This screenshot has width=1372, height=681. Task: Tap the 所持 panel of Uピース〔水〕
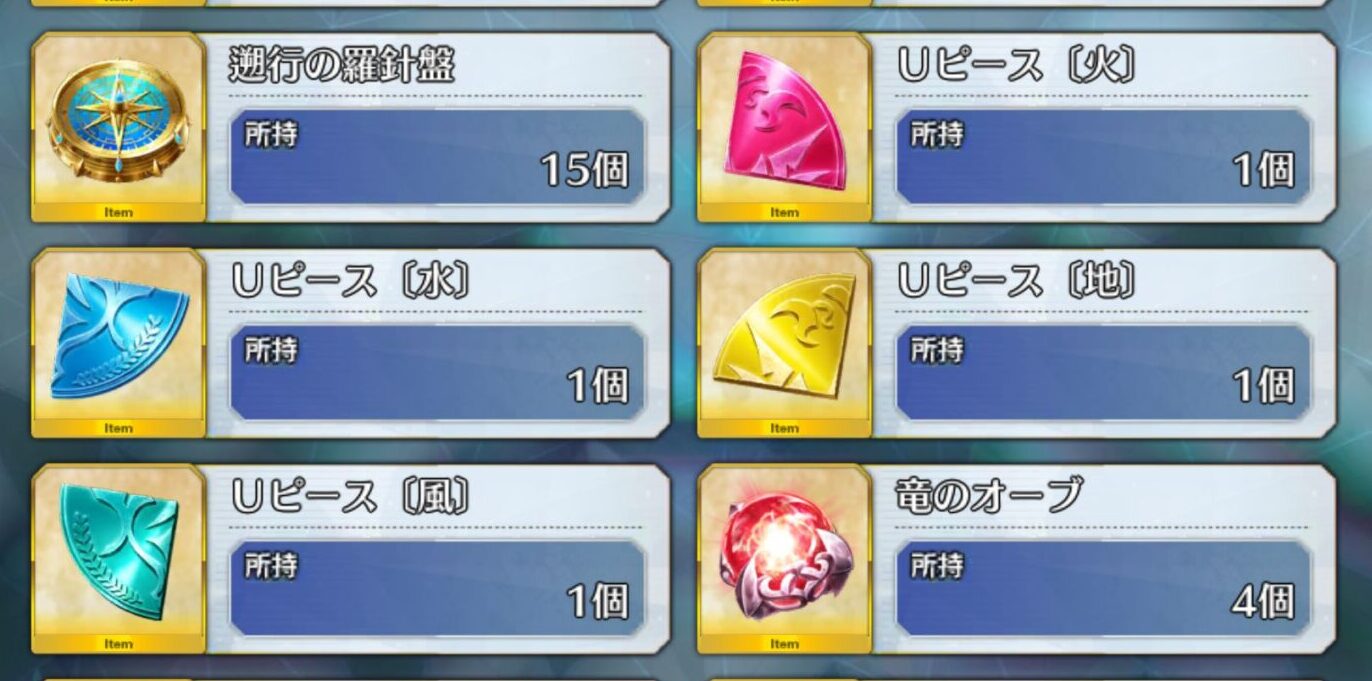(437, 372)
